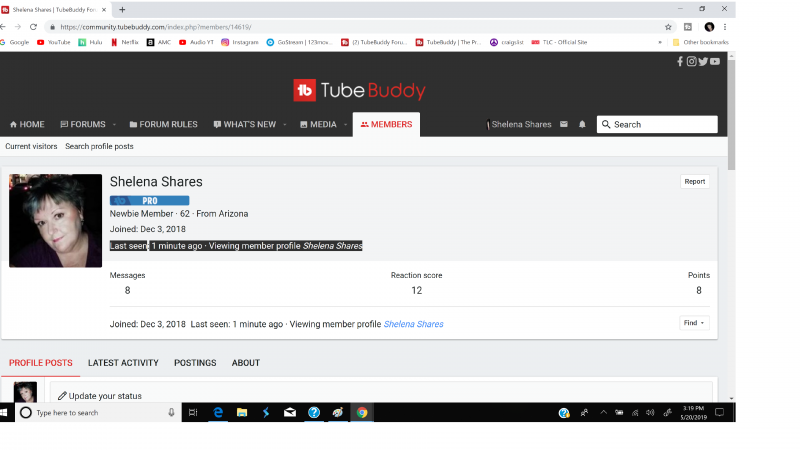
Task: Open the Facebook social icon
Action: 680,61
